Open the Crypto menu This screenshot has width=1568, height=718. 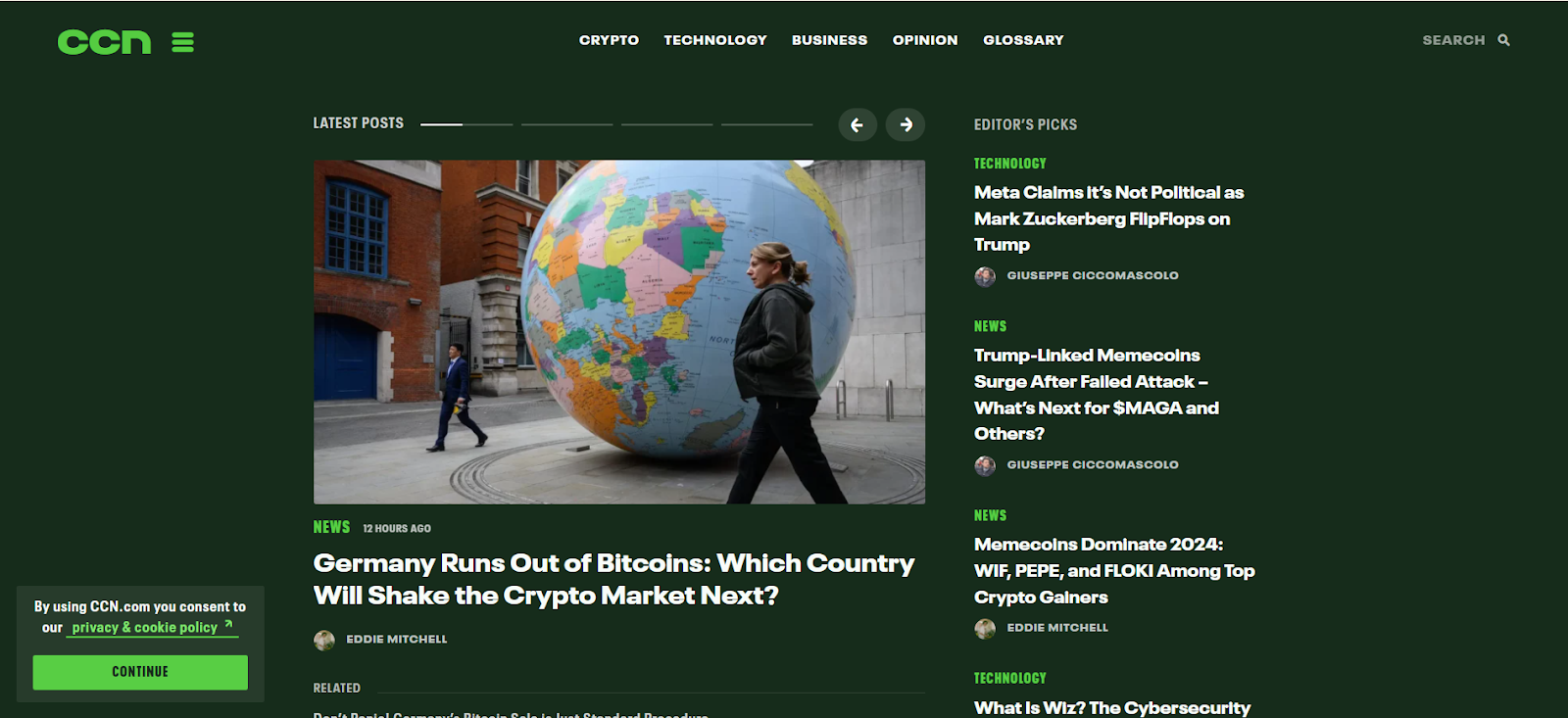[x=609, y=40]
